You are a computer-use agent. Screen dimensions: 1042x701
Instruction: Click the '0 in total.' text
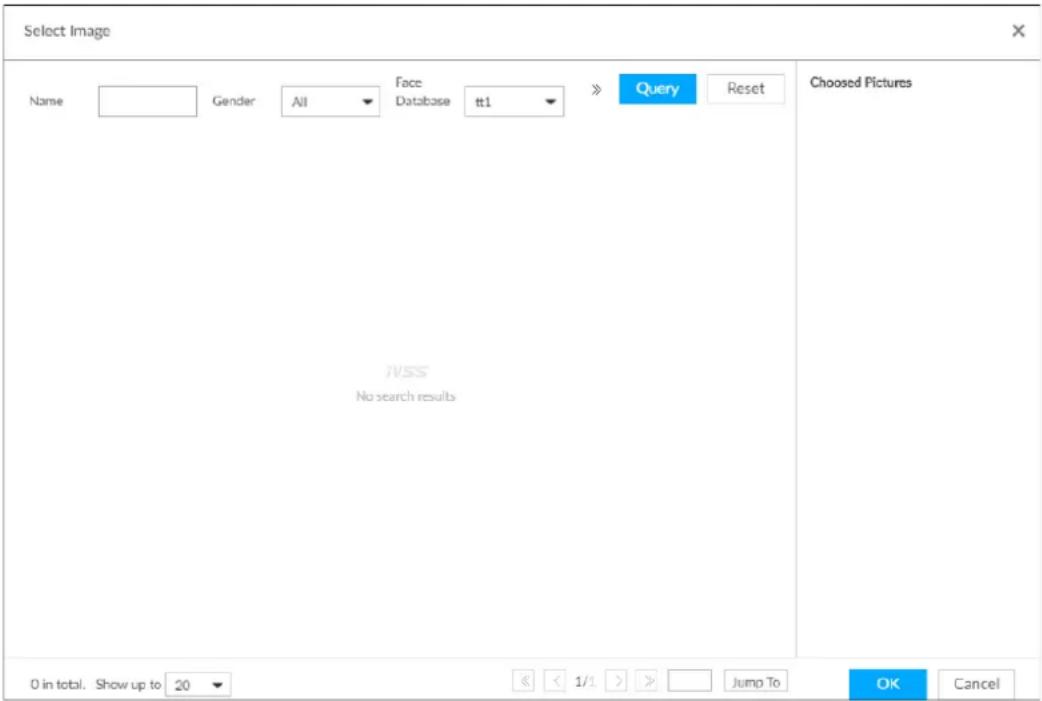[58, 684]
